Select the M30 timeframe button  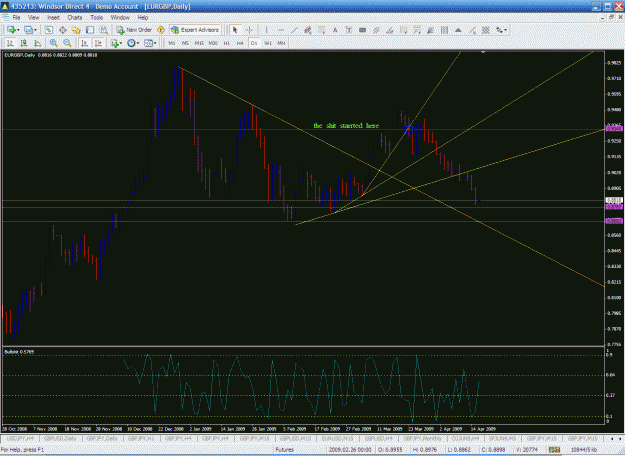[213, 43]
